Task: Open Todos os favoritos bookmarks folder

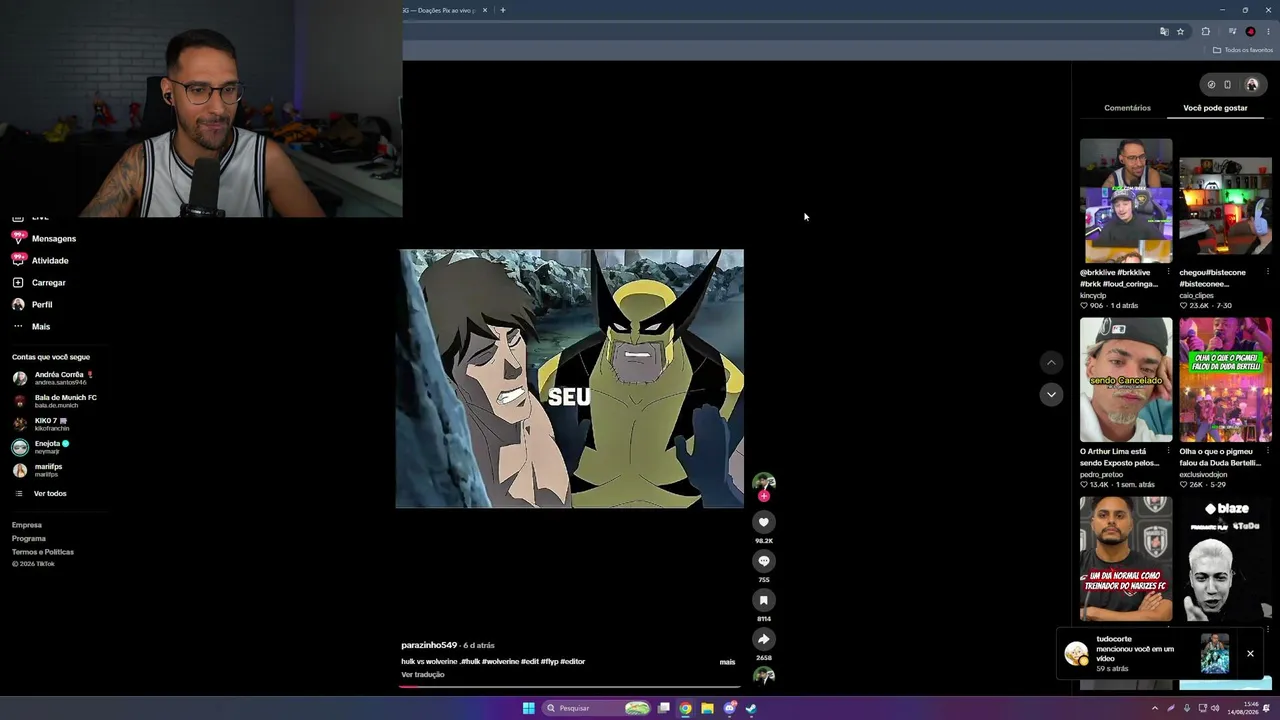Action: (1243, 50)
